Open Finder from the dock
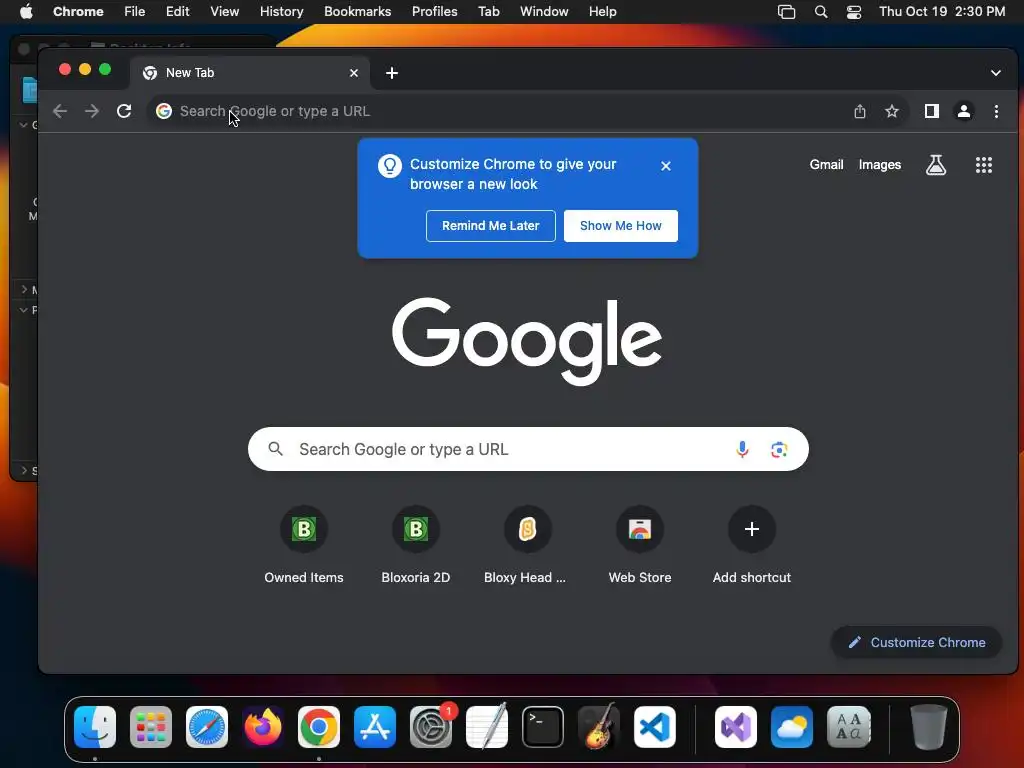The image size is (1024, 768). pyautogui.click(x=95, y=727)
